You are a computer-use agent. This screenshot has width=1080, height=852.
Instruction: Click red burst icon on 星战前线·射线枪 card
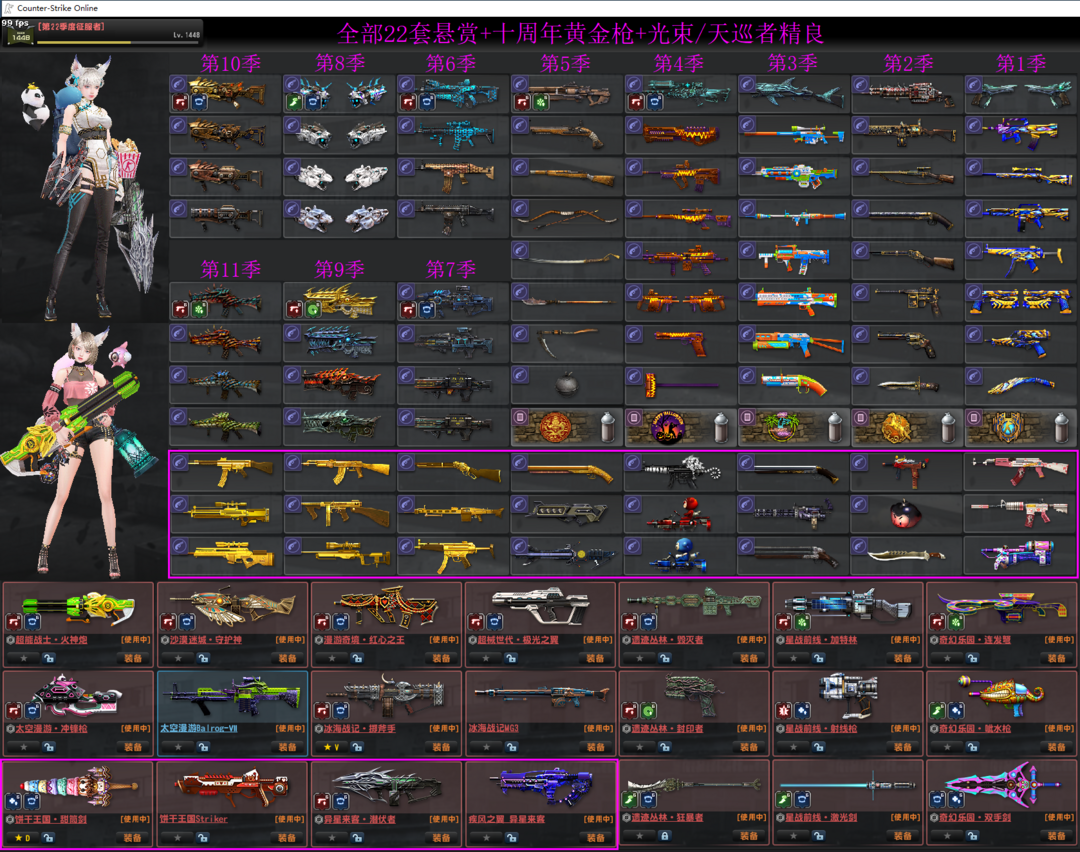pyautogui.click(x=785, y=710)
